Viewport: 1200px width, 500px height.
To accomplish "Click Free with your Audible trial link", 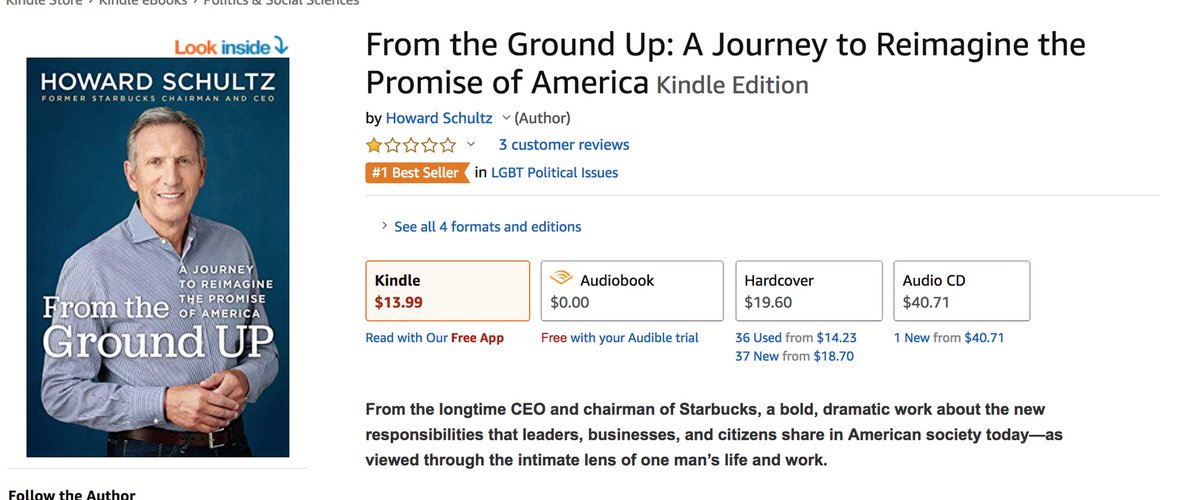I will pos(619,338).
